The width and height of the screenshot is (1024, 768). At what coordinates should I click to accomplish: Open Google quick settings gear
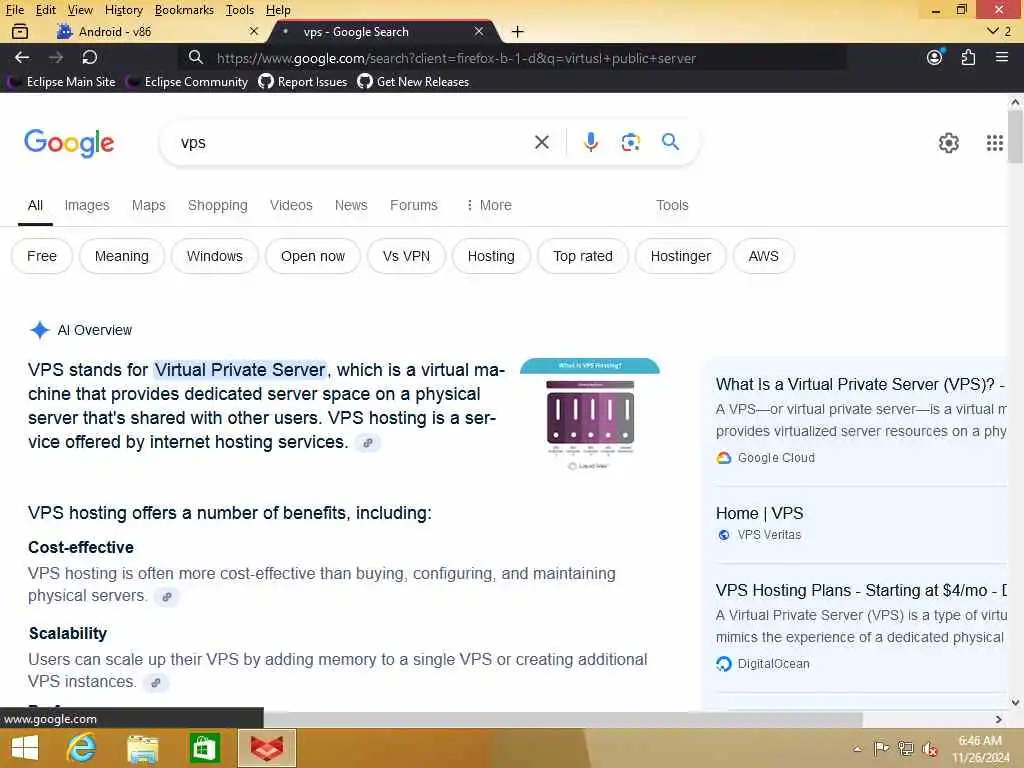[948, 143]
